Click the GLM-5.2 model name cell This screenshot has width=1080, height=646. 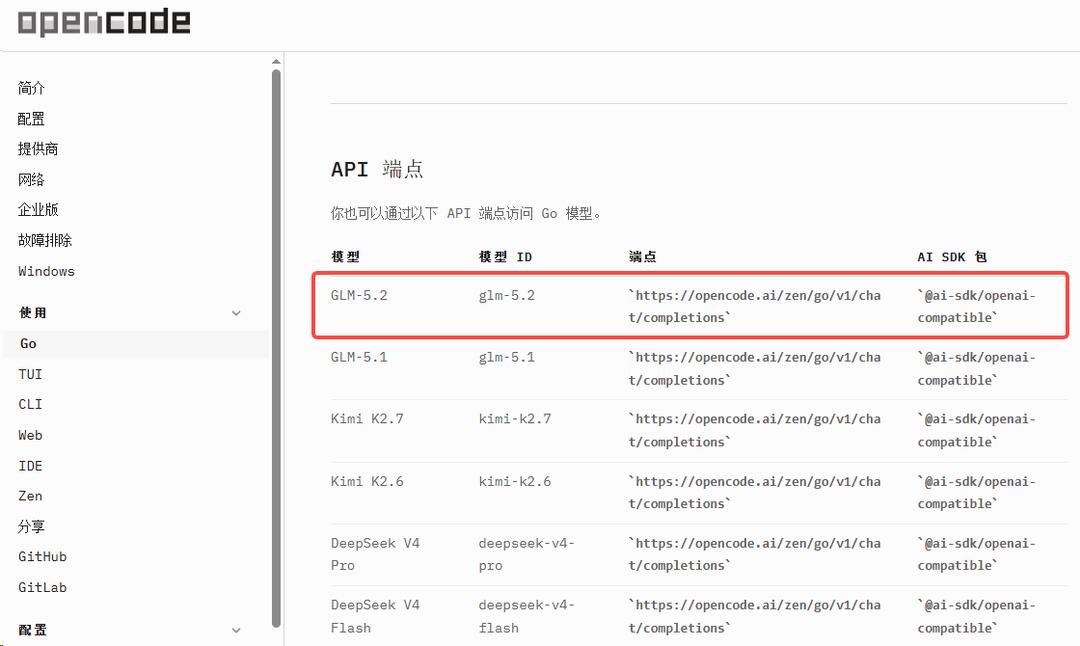(x=359, y=295)
